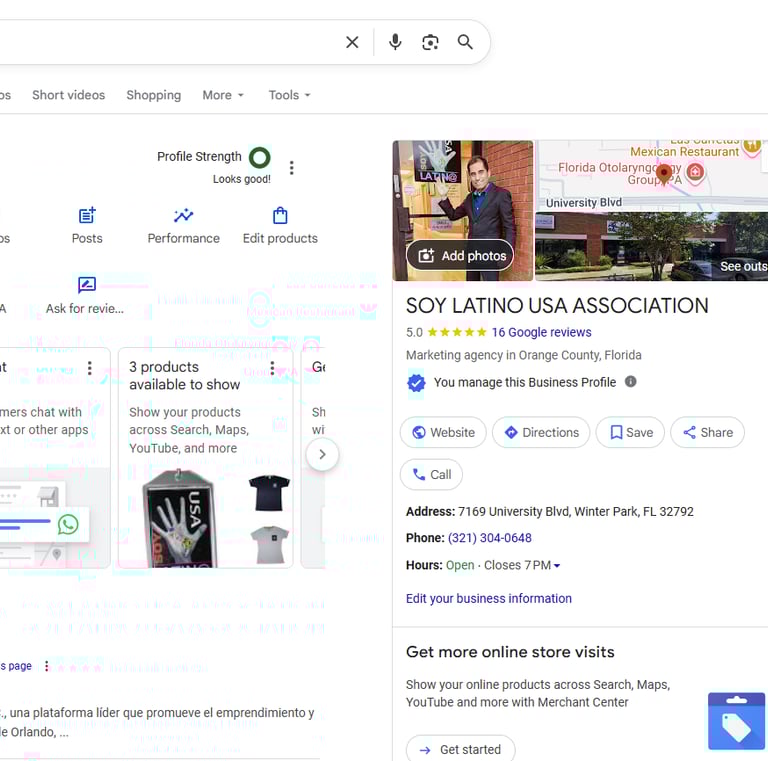768x761 pixels.
Task: Open the three-dot menu beside Profile Strength
Action: 291,168
